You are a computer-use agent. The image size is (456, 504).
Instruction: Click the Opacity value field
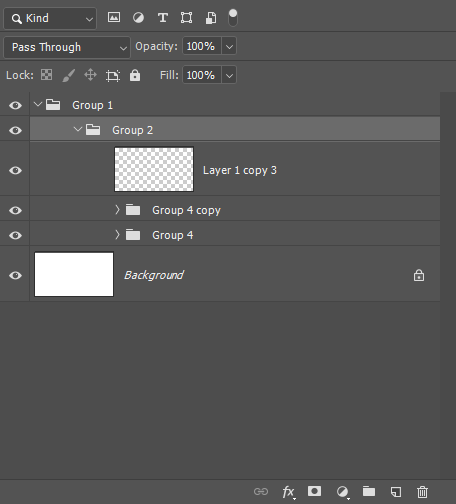202,46
